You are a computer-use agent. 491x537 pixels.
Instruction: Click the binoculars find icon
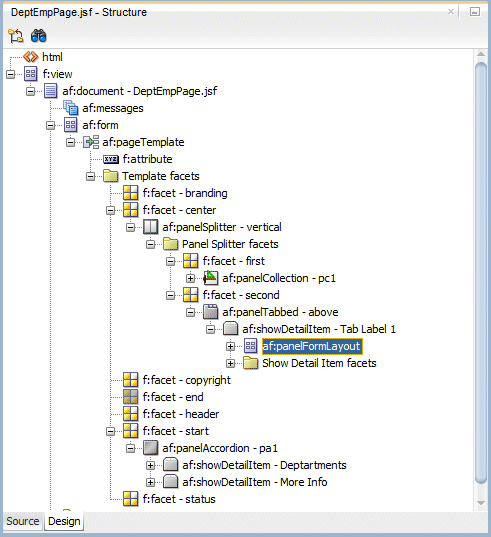pyautogui.click(x=38, y=36)
